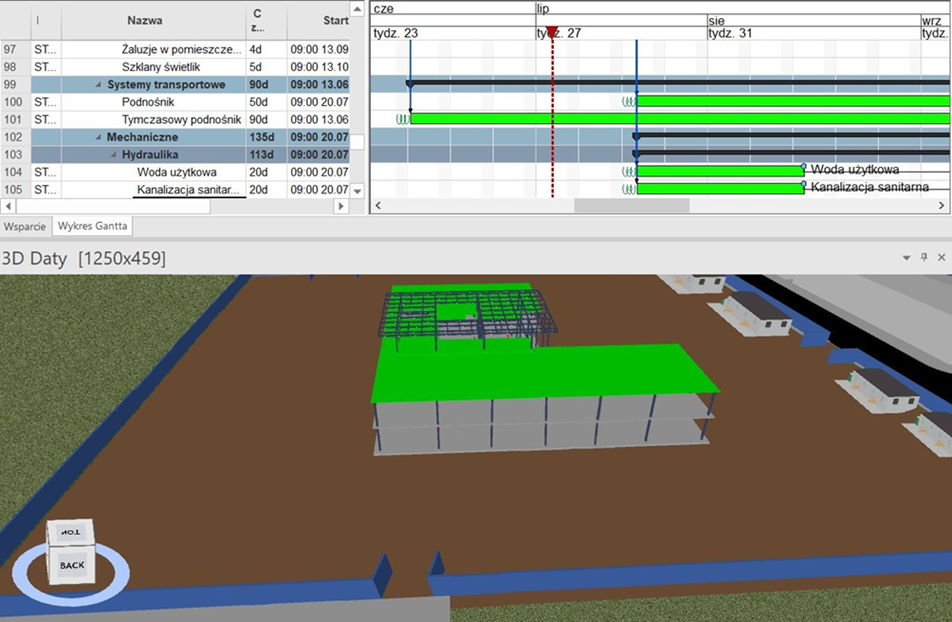The height and width of the screenshot is (622, 952).
Task: Click the Gantt chart horizontal scrollbar thumb
Action: point(631,205)
